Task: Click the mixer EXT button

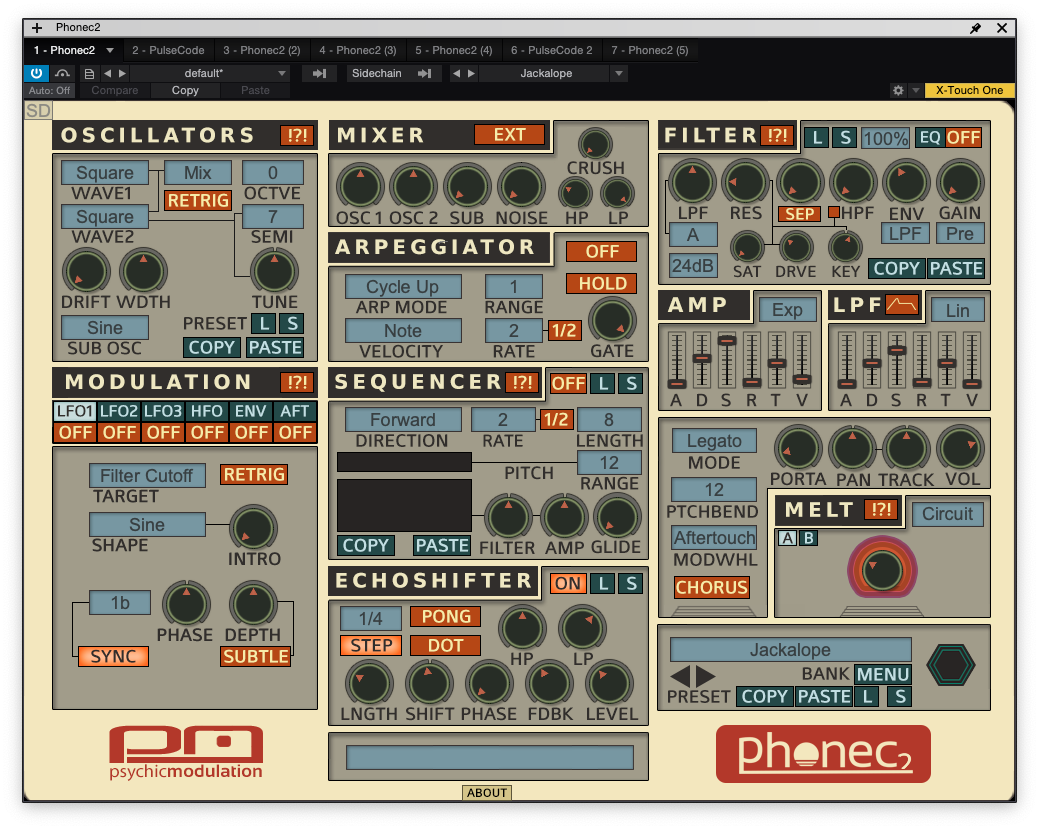Action: [510, 135]
